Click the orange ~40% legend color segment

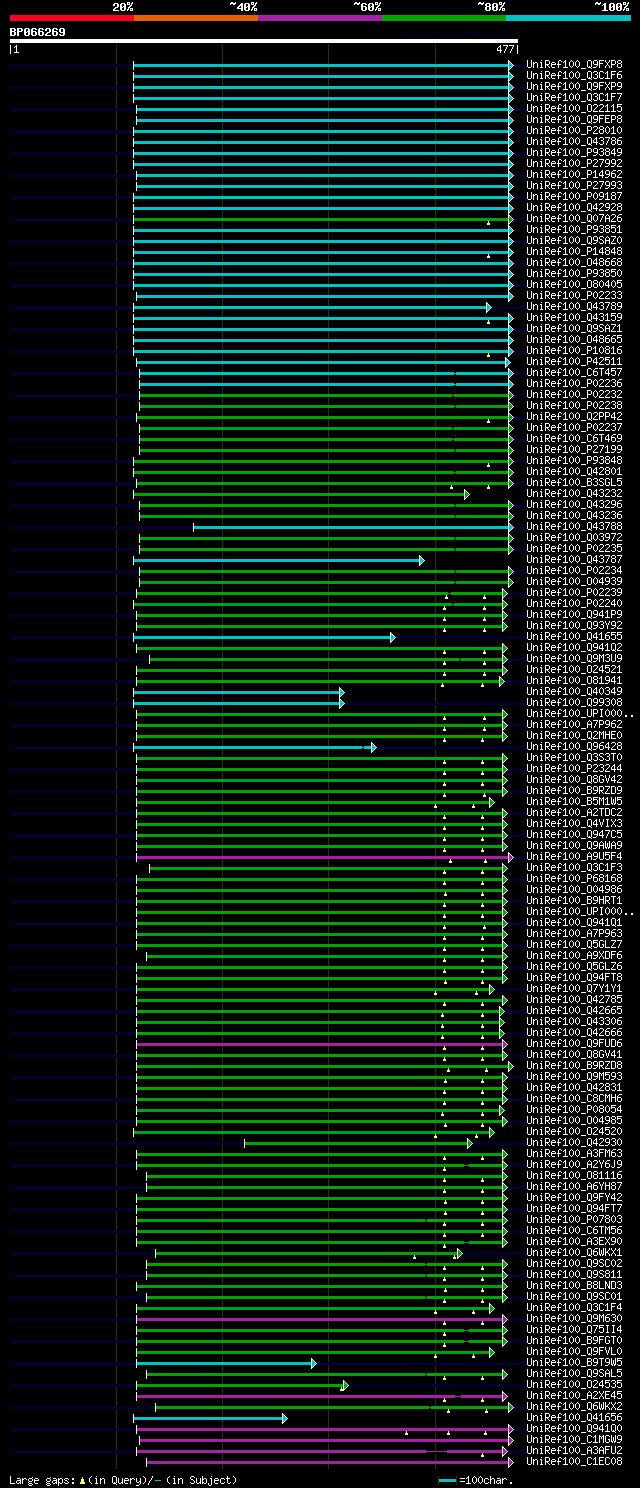click(196, 18)
